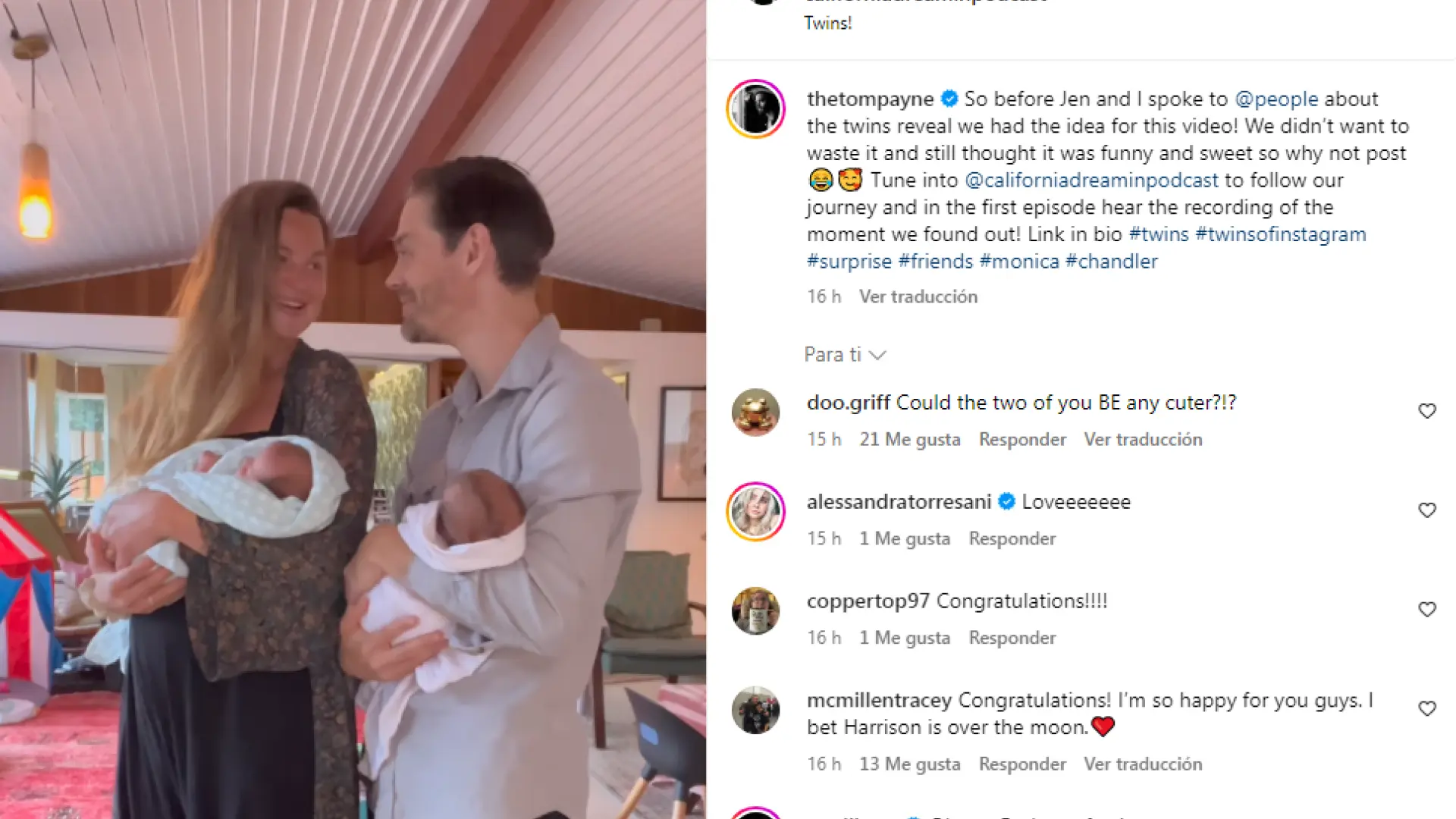Click the twins video on the left

pos(353,409)
